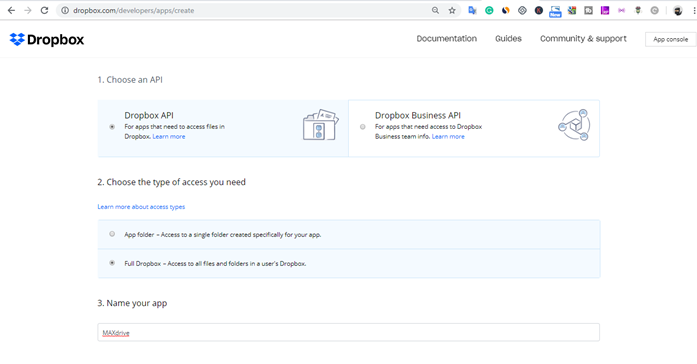Reload the page with the refresh icon
697x364 pixels.
tap(44, 10)
